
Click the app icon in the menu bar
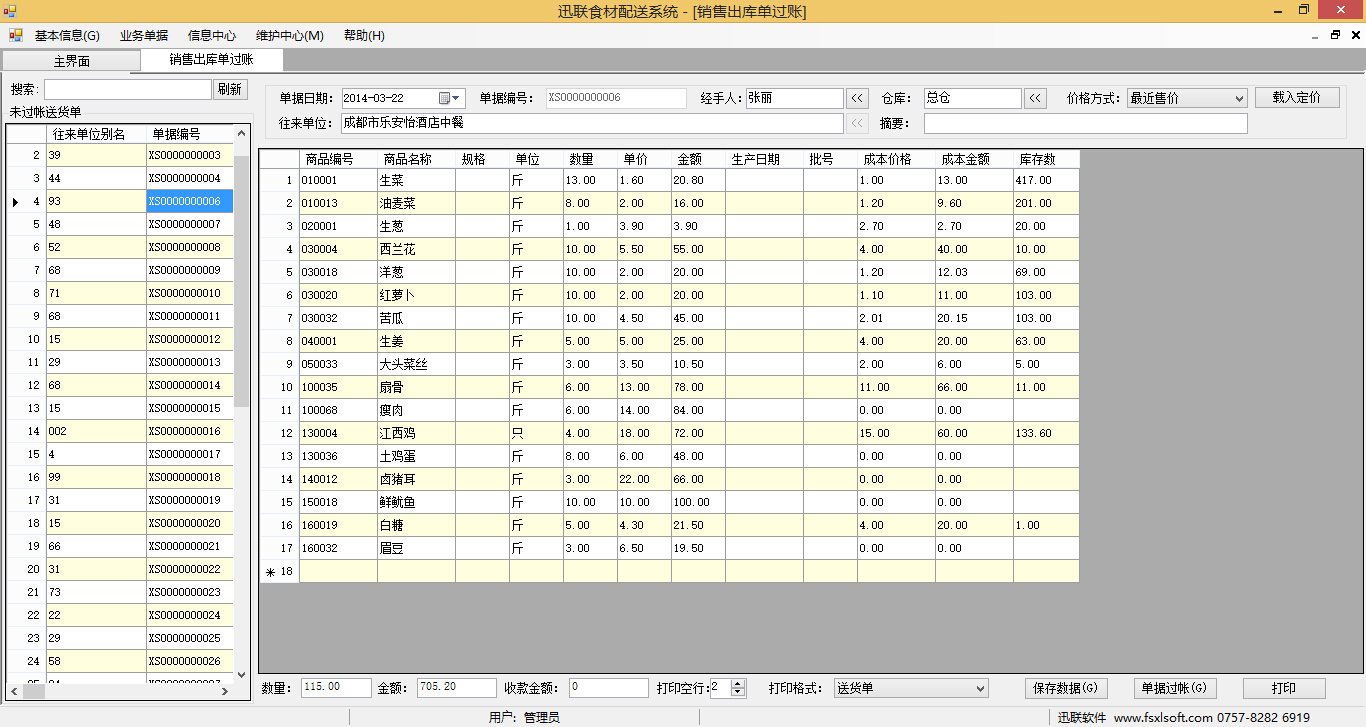(x=15, y=36)
